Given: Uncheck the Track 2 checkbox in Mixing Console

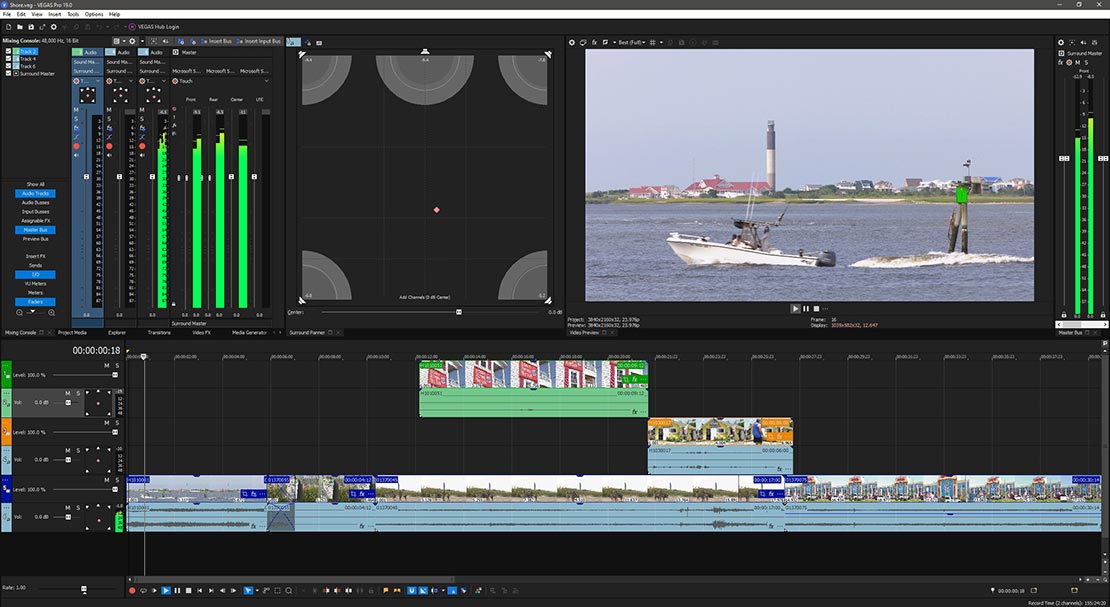Looking at the screenshot, I should pos(8,52).
